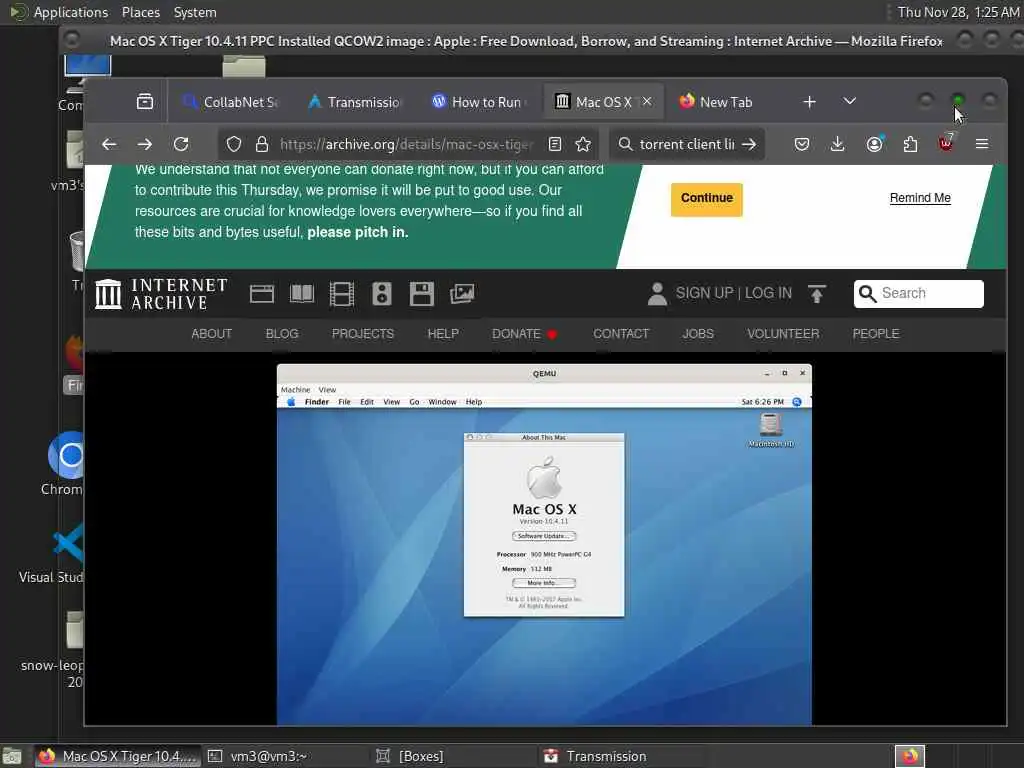Open HELP in the archive nav
Screen dimensions: 1024x768
[443, 334]
